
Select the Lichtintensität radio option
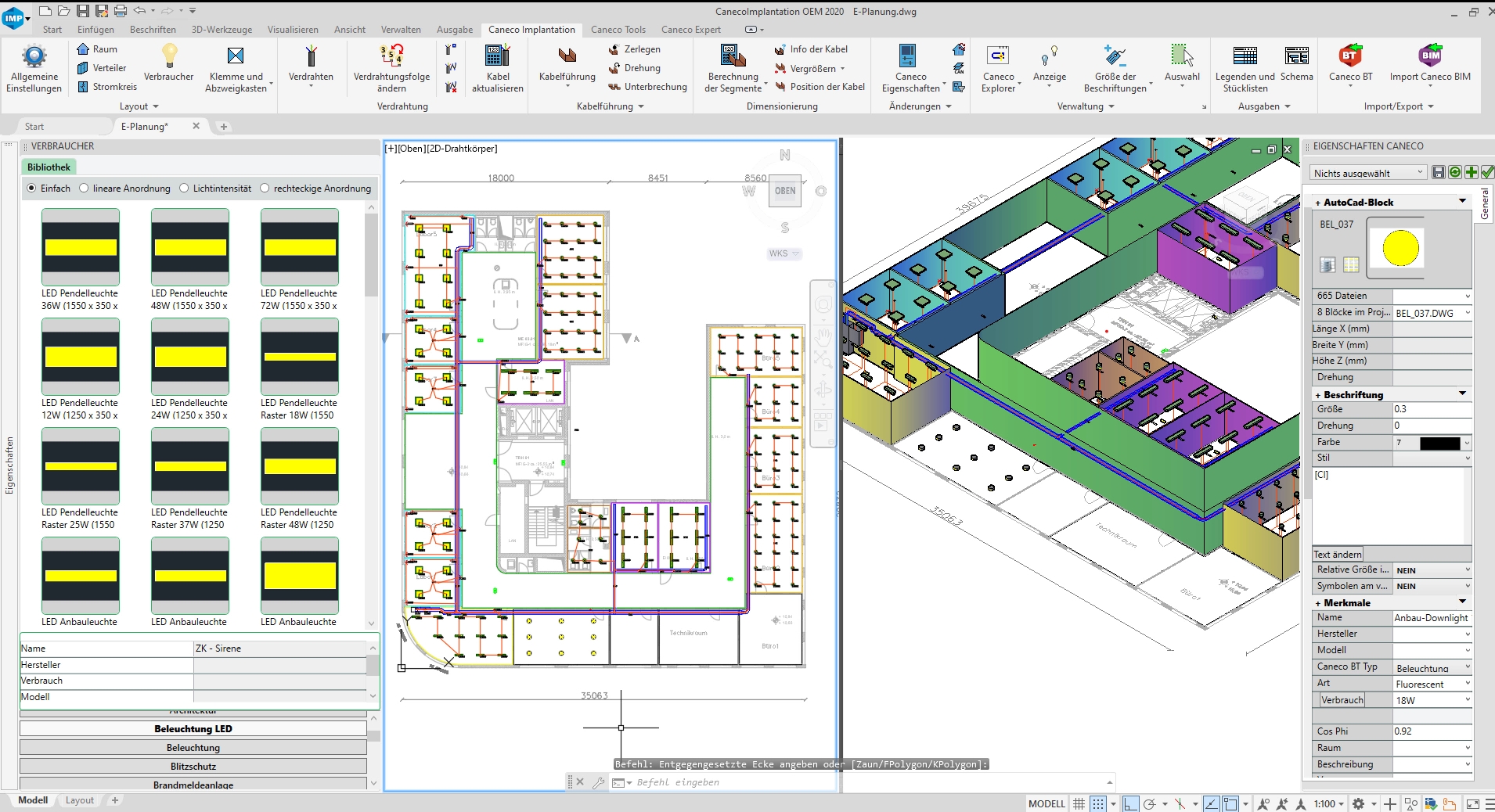pyautogui.click(x=185, y=189)
